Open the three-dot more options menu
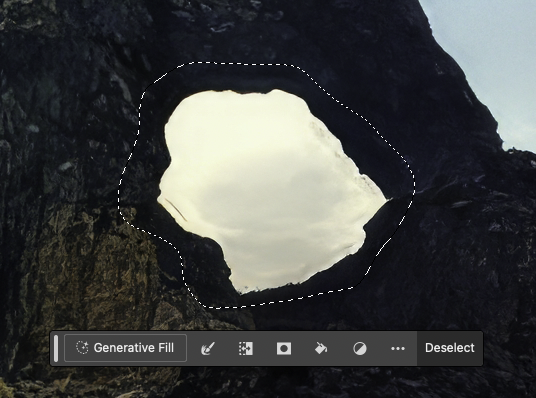Screen dimensions: 536x398 point(398,349)
